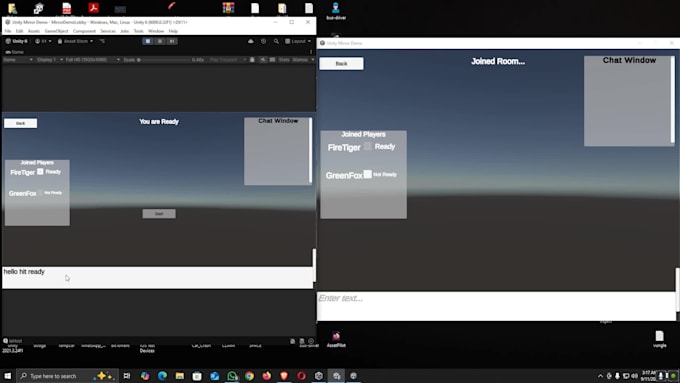Open the Gizmos dropdown
The image size is (680, 383).
tap(303, 60)
